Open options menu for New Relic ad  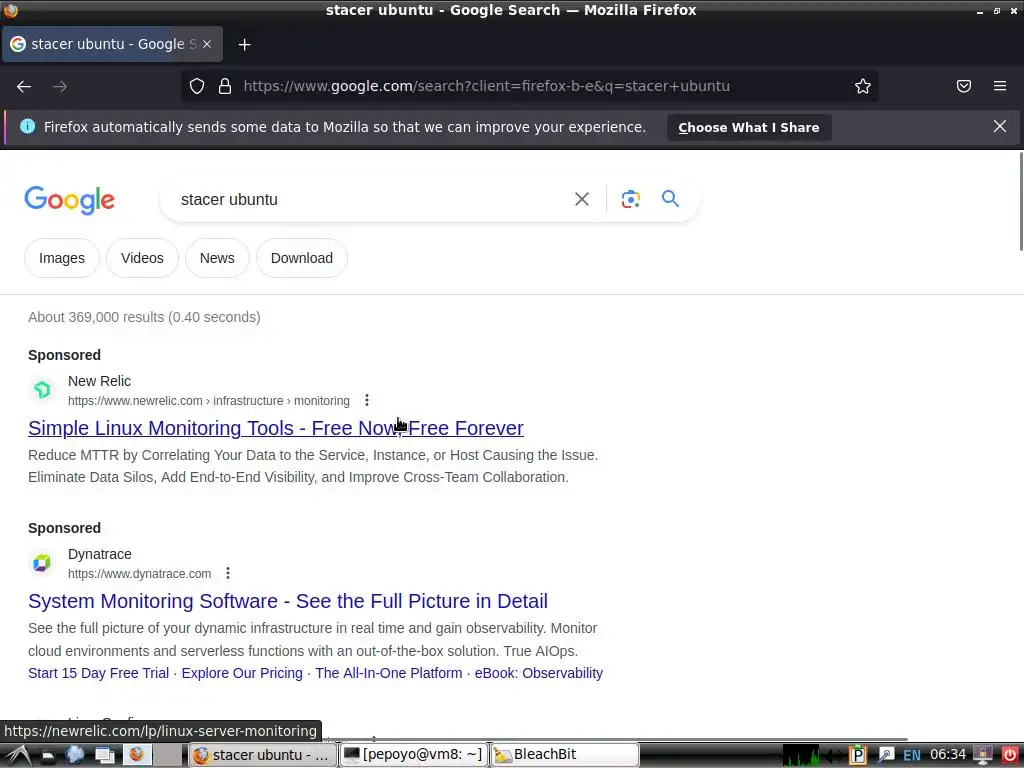367,400
